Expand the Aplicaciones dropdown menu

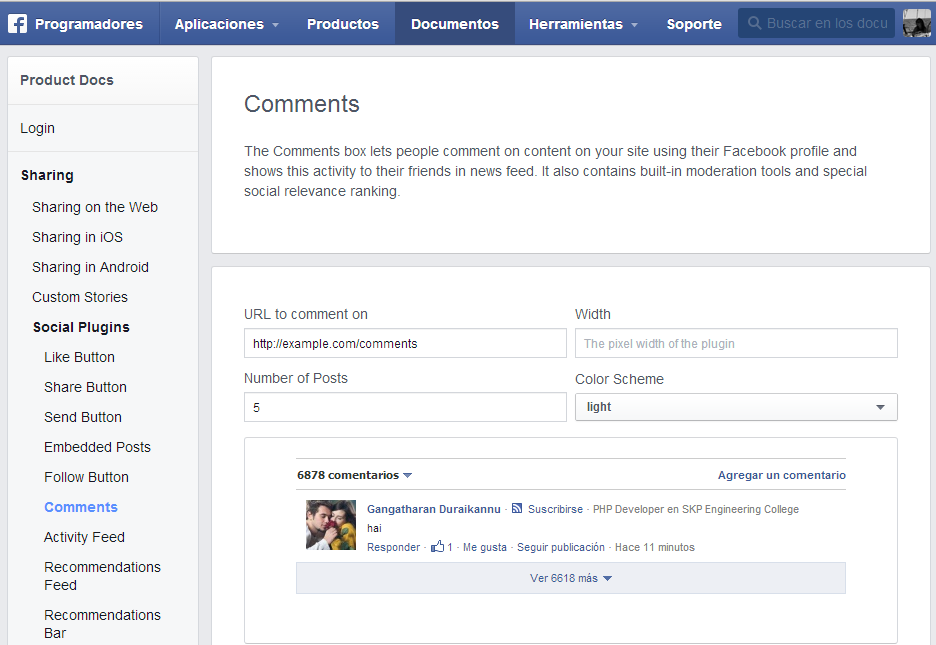[x=226, y=24]
